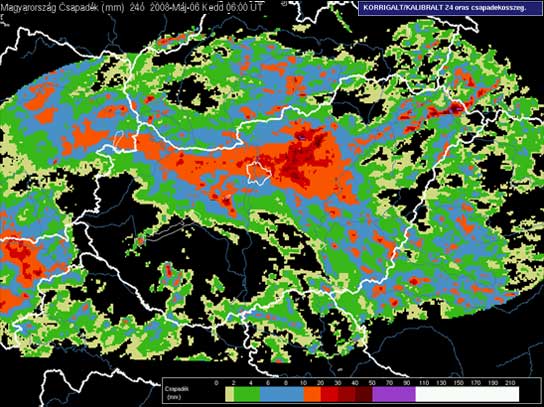
Task: Click the KORRIGALT/KALIBRALT blue banner label
Action: coord(450,8)
